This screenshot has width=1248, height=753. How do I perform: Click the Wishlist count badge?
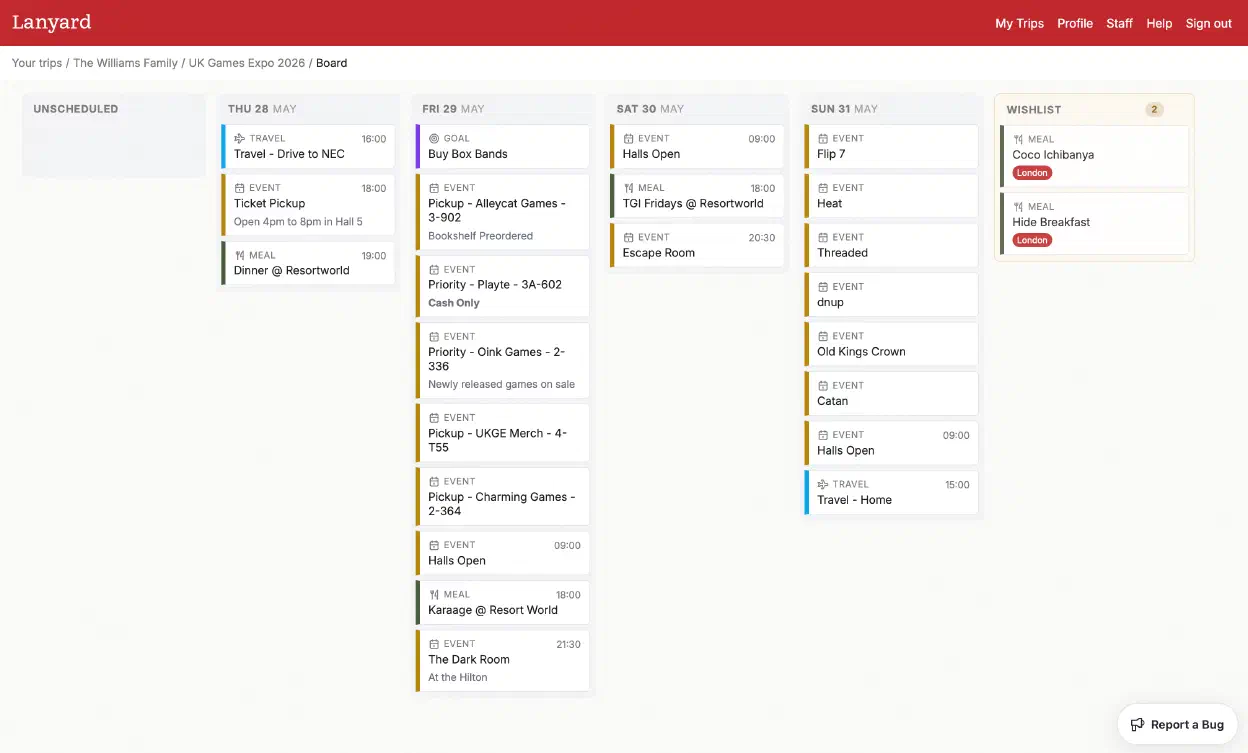pyautogui.click(x=1154, y=110)
